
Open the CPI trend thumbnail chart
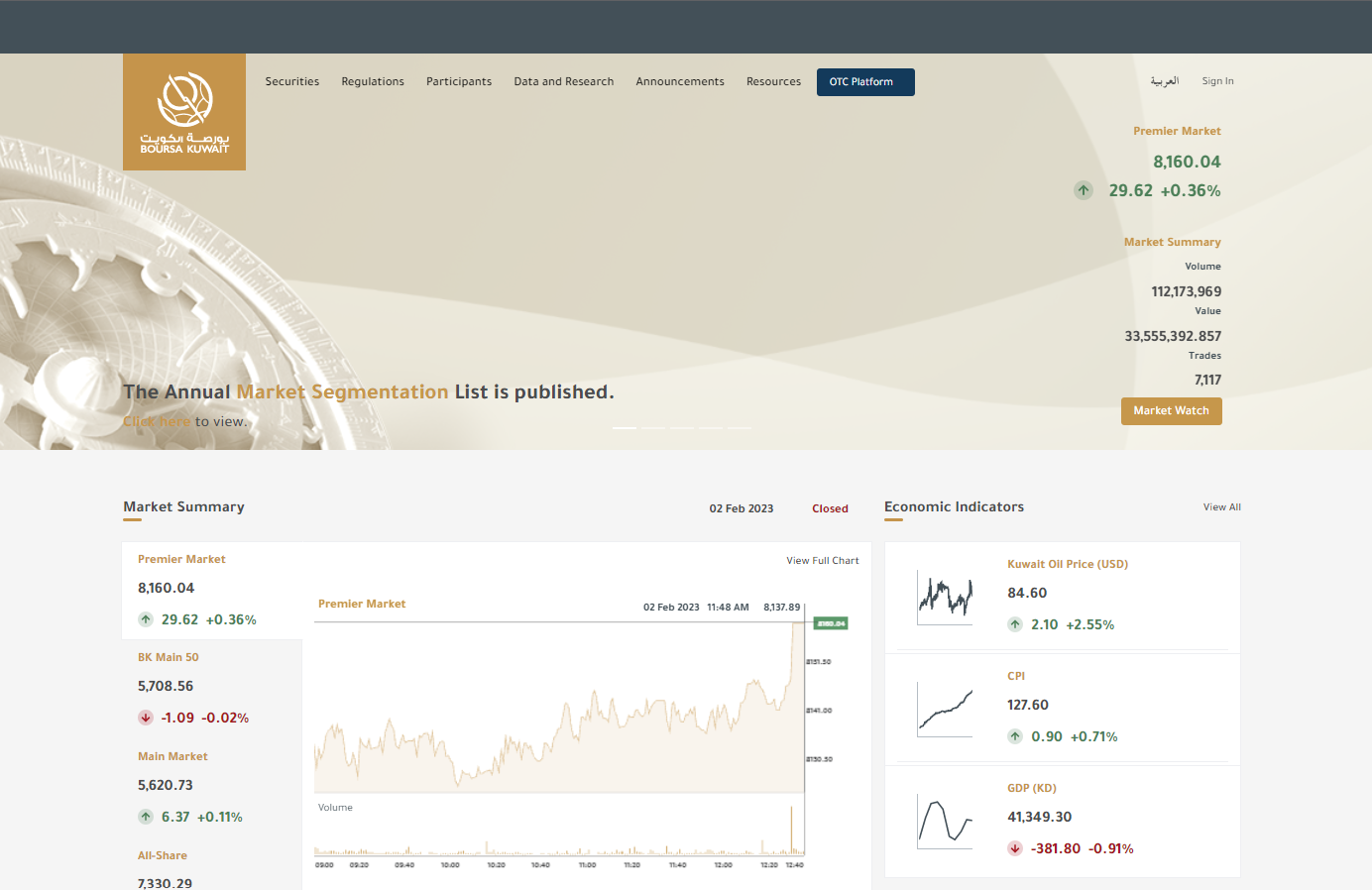coord(945,709)
